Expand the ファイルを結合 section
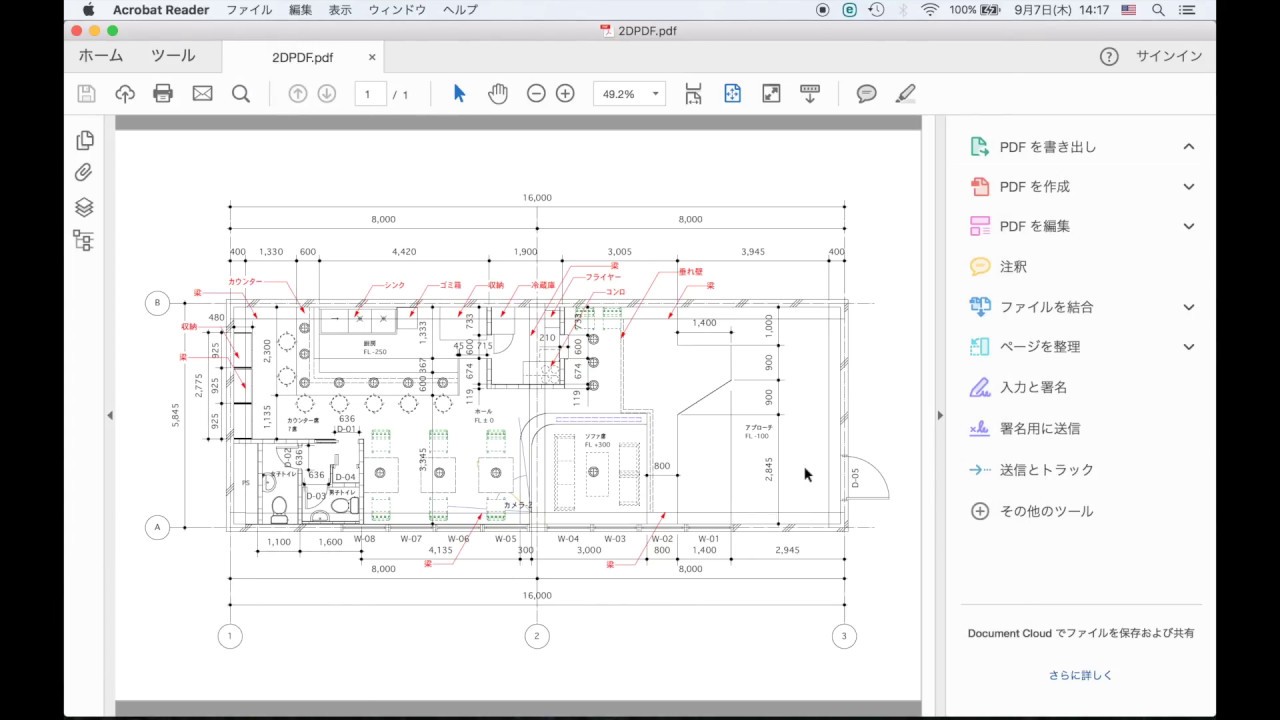This screenshot has height=720, width=1280. pyautogui.click(x=1188, y=307)
